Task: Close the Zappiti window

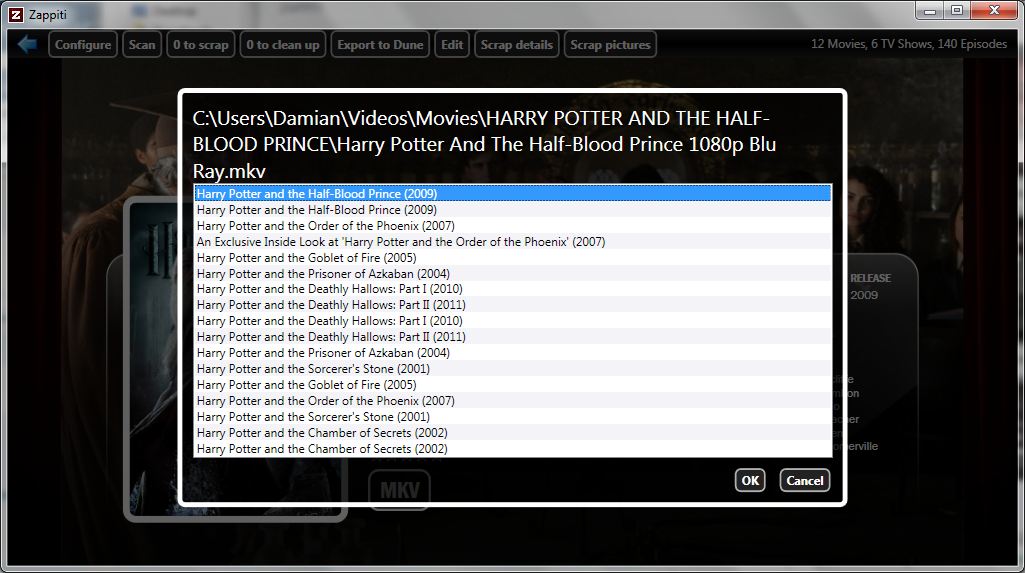Action: (994, 10)
